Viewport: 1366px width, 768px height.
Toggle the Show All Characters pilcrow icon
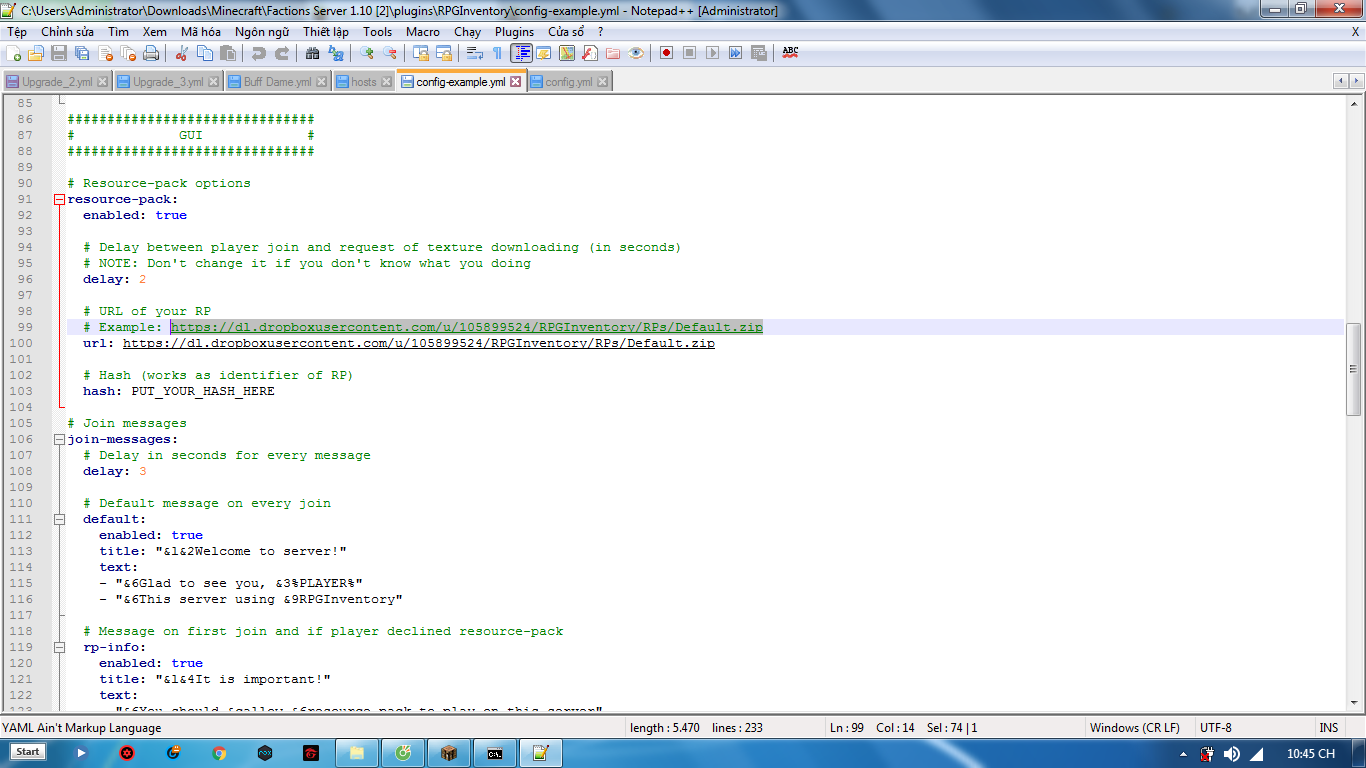497,53
